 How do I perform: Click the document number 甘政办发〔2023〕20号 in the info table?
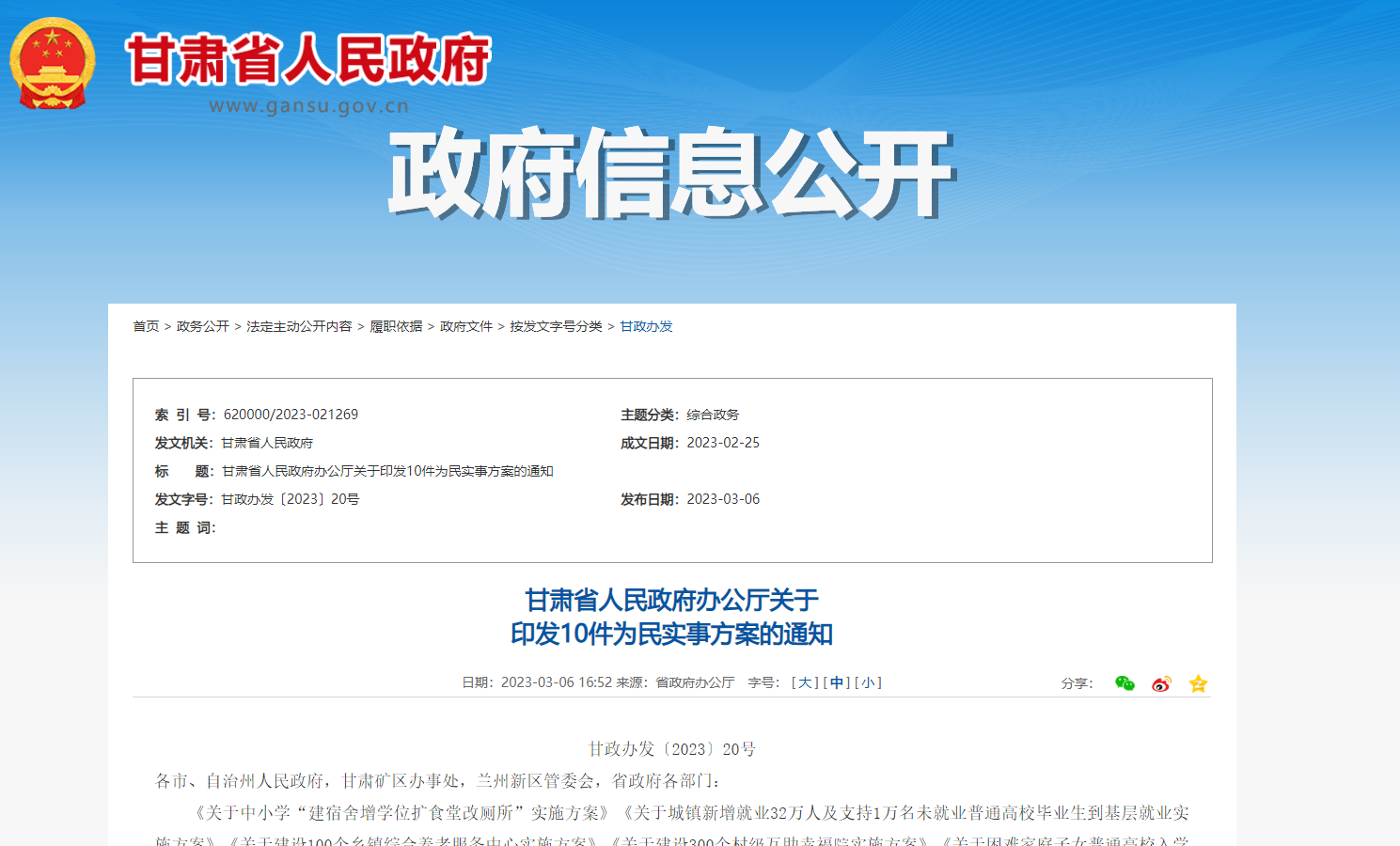pos(291,499)
